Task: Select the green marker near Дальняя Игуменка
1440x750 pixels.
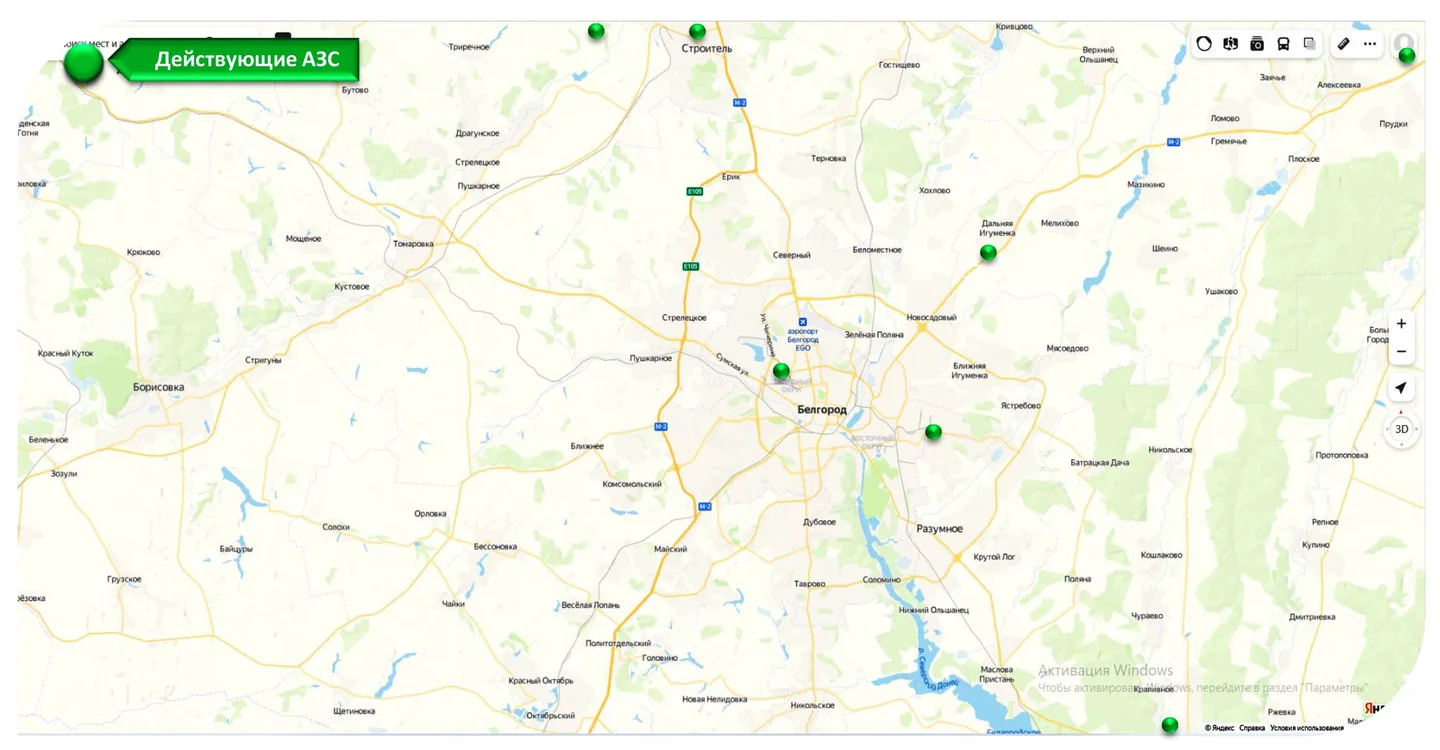Action: click(988, 253)
